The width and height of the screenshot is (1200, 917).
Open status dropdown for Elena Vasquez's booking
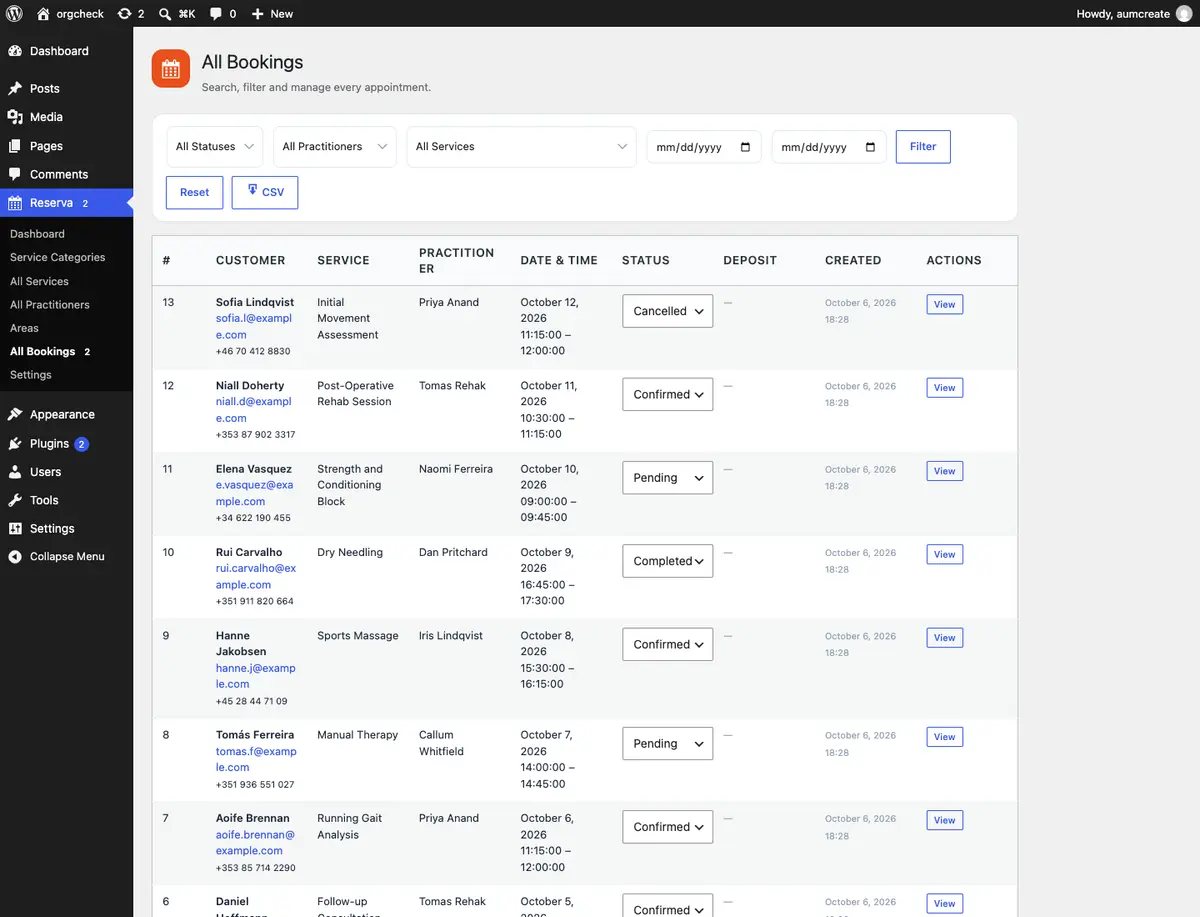pyautogui.click(x=668, y=478)
